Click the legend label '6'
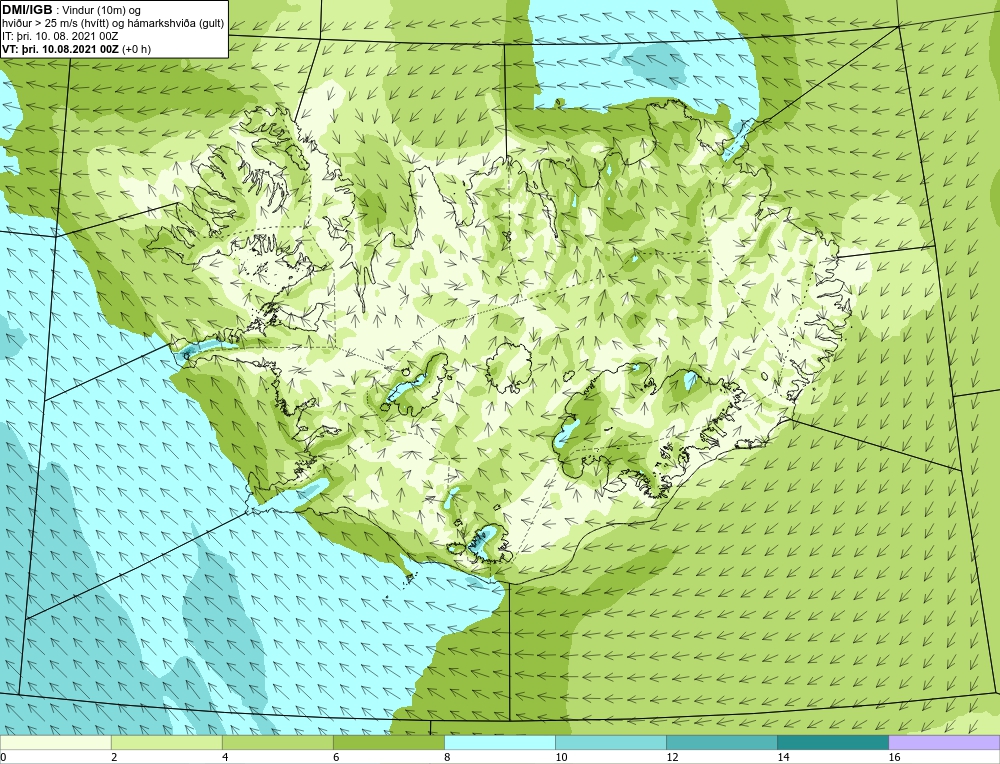 pyautogui.click(x=336, y=757)
